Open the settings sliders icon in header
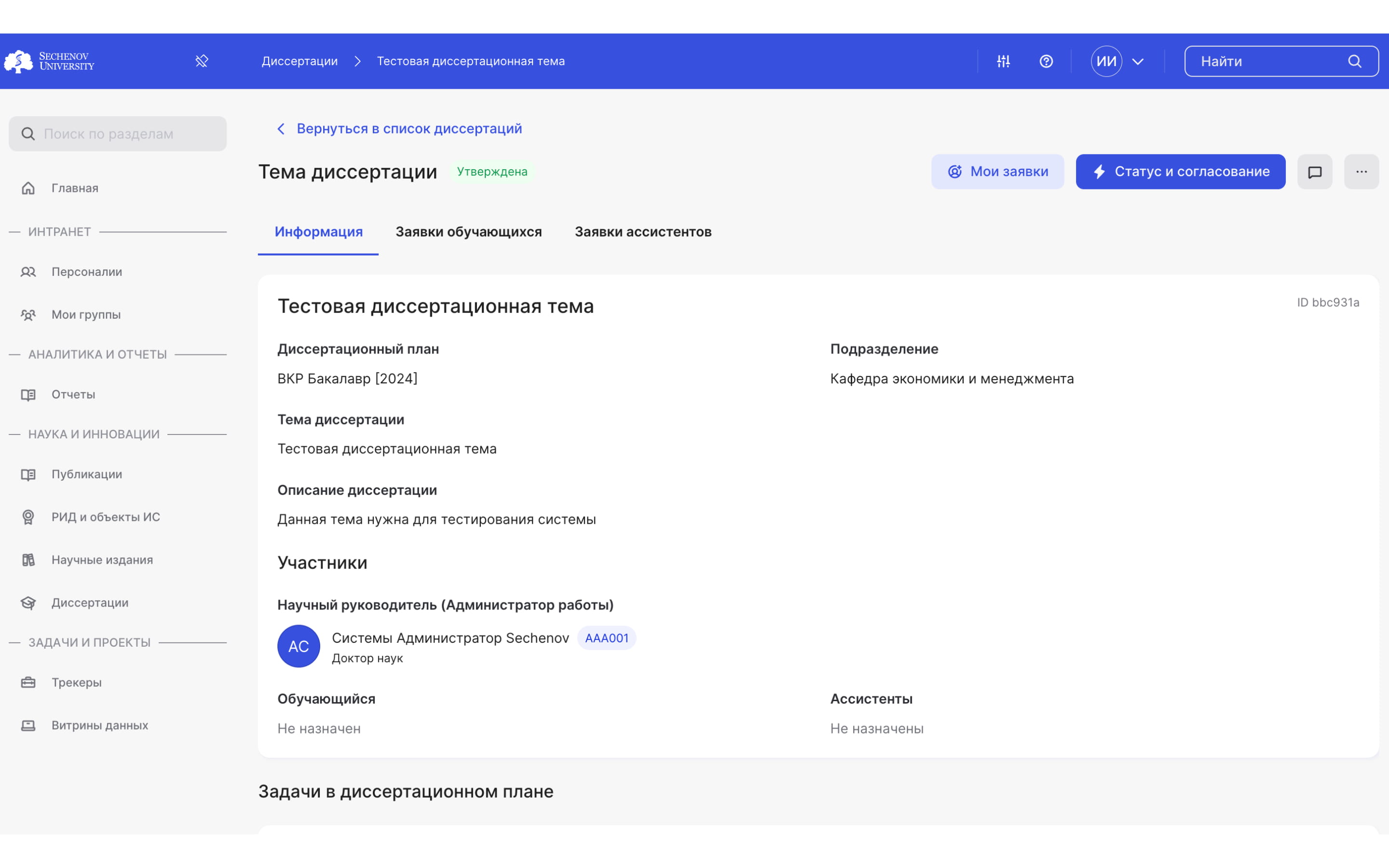Viewport: 1389px width, 868px height. (x=1003, y=61)
